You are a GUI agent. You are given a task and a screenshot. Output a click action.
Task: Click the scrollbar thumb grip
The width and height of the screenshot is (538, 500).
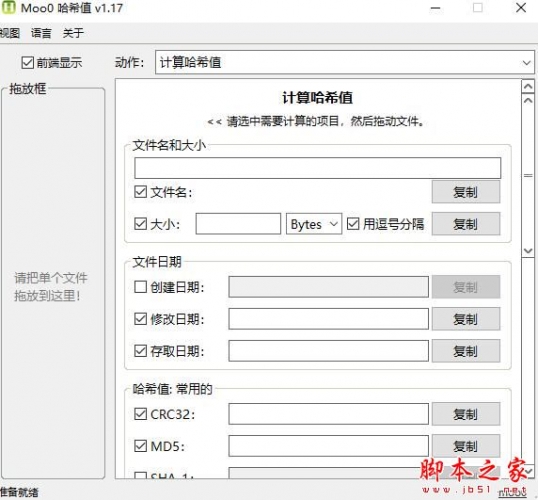[x=528, y=176]
